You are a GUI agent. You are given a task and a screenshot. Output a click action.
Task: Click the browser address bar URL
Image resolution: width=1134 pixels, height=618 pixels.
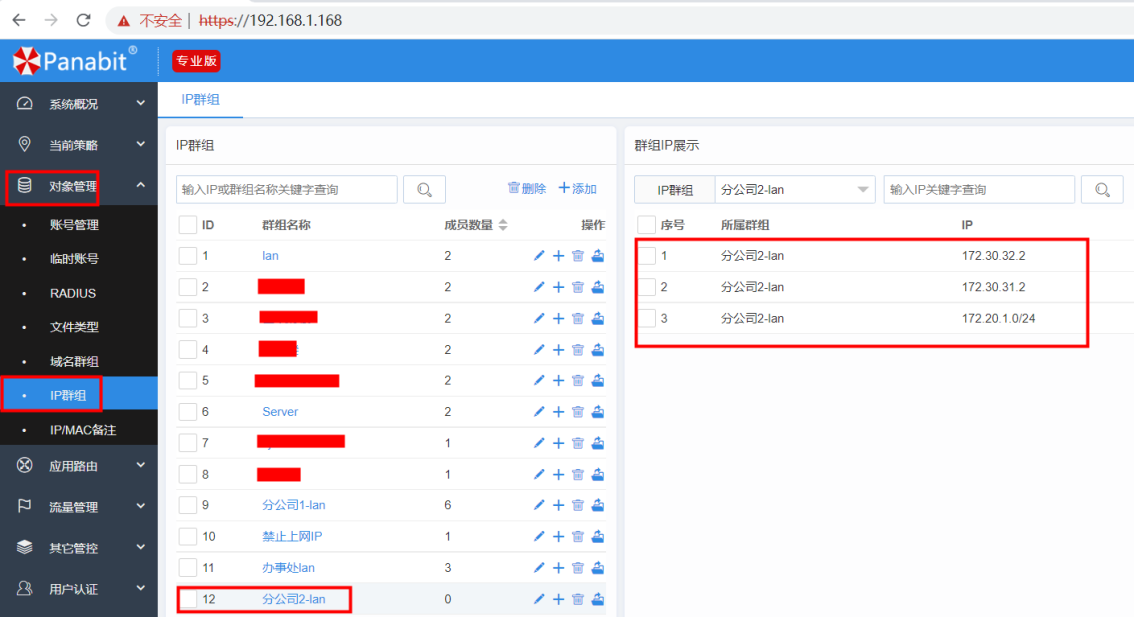tap(270, 20)
